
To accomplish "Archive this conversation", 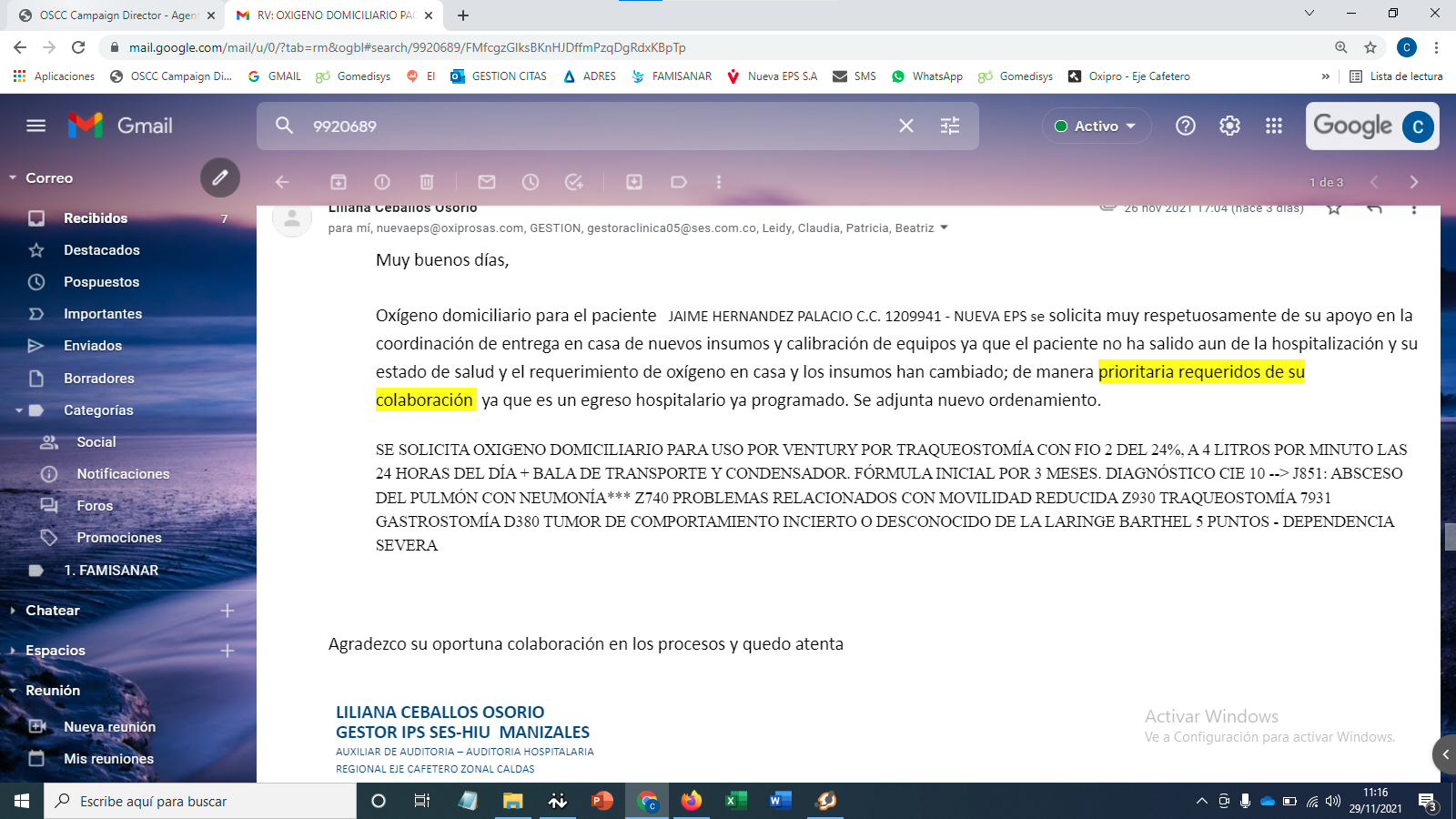I will coord(339,182).
